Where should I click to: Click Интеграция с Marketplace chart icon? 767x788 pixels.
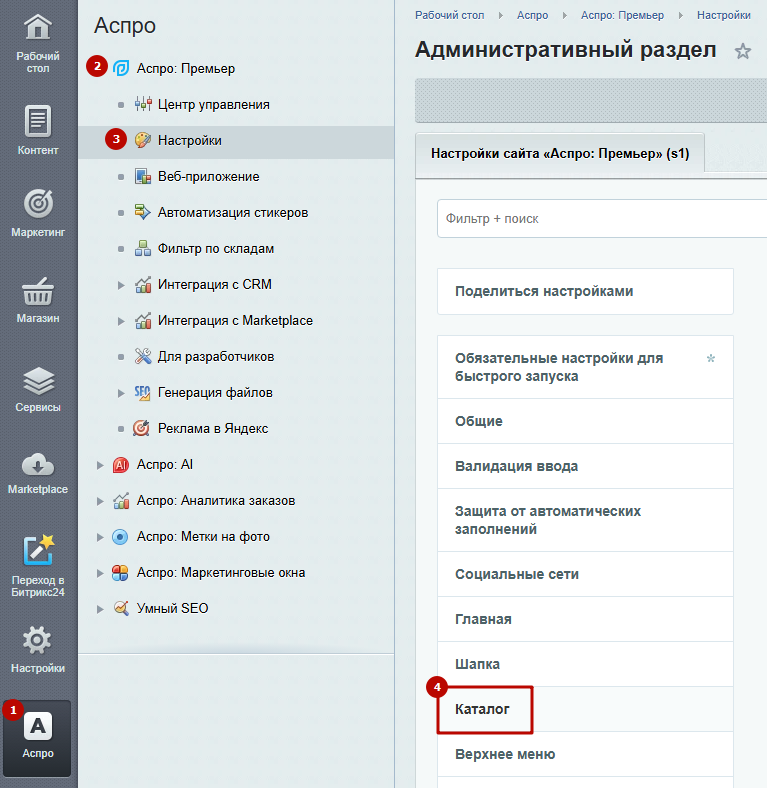click(143, 320)
